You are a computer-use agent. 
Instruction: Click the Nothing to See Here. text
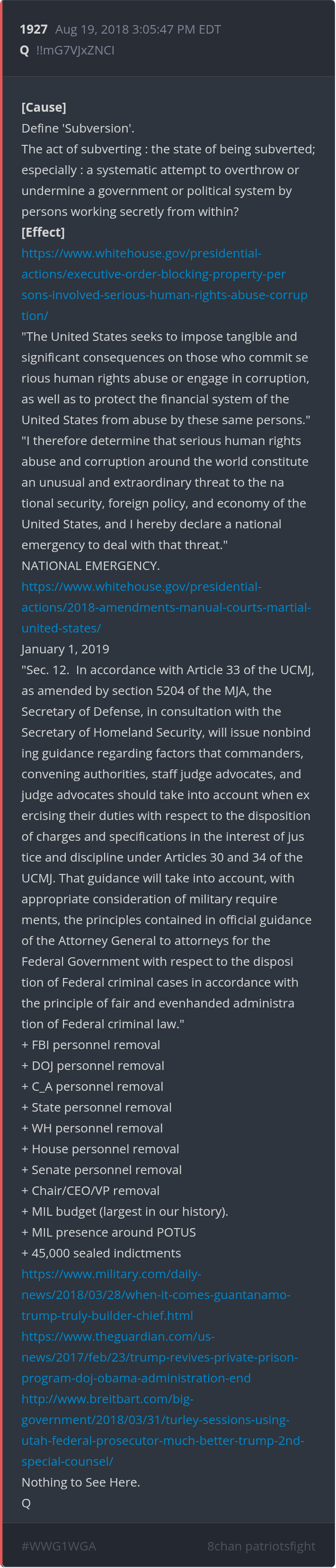pyautogui.click(x=80, y=1481)
